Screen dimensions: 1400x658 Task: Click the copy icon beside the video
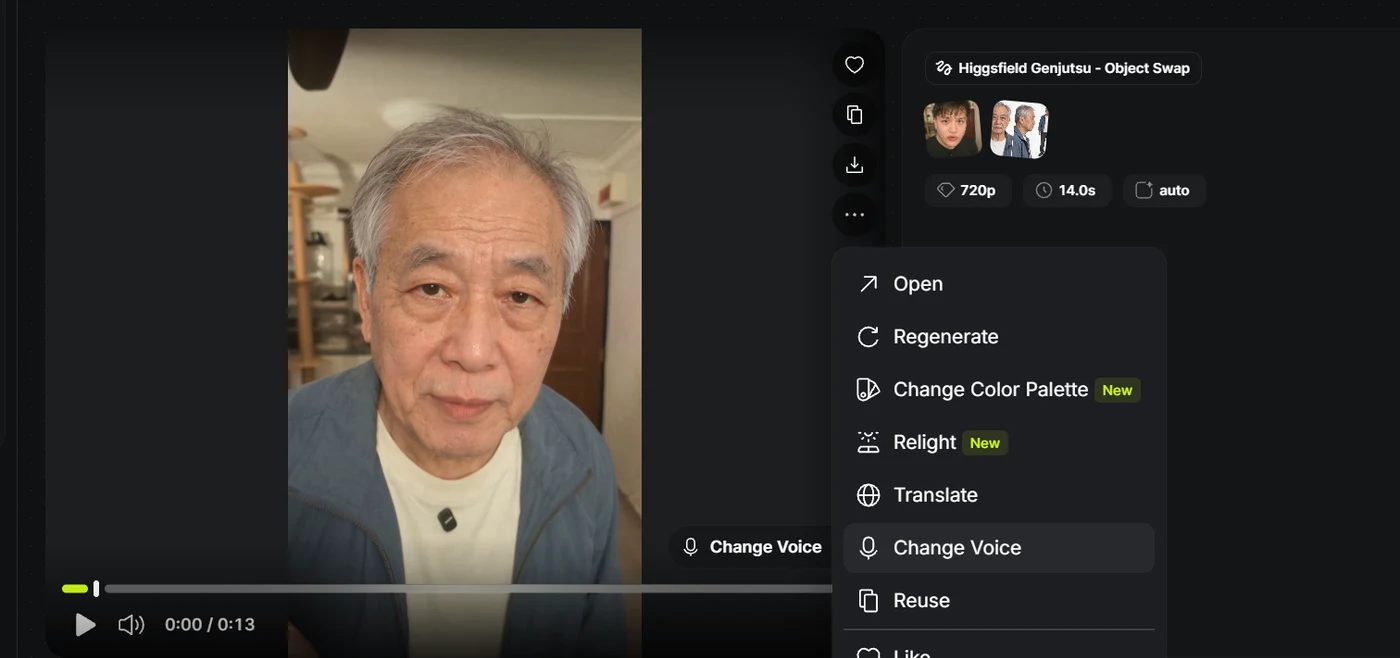point(854,115)
